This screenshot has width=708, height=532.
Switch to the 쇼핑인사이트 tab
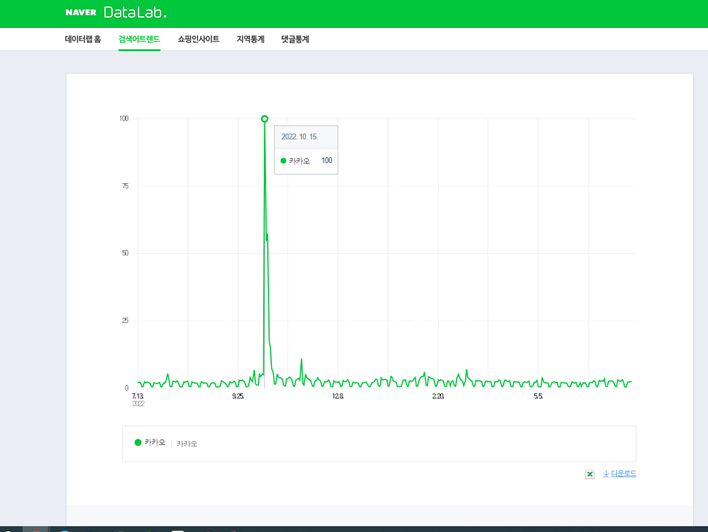point(198,39)
